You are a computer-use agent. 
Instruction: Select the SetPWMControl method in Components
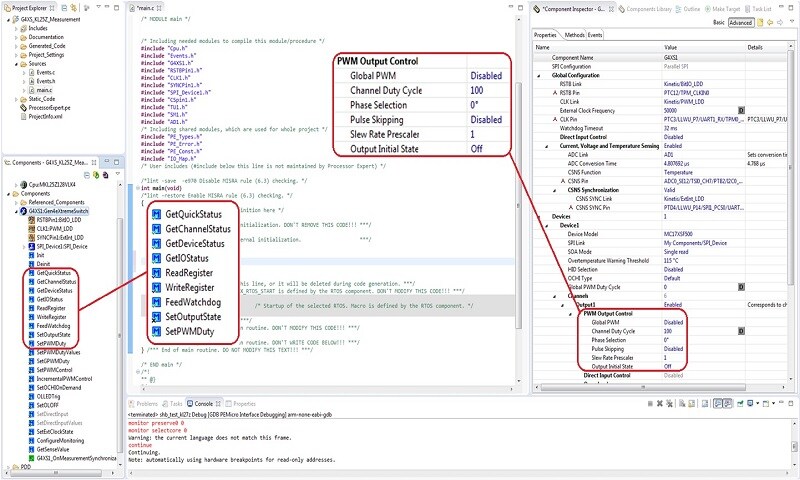coord(58,371)
